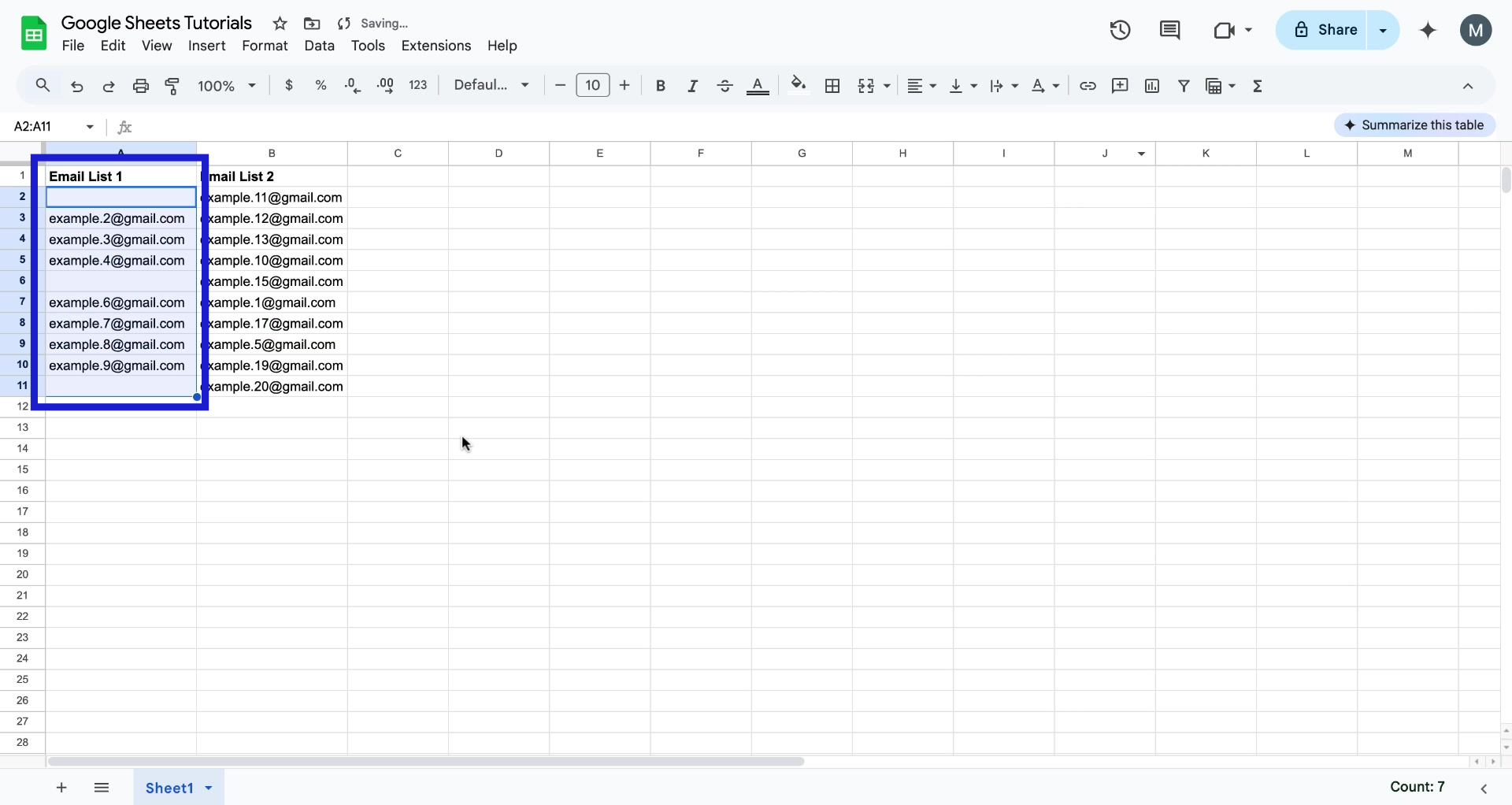
Task: Click the Summarize this table button
Action: click(x=1415, y=124)
